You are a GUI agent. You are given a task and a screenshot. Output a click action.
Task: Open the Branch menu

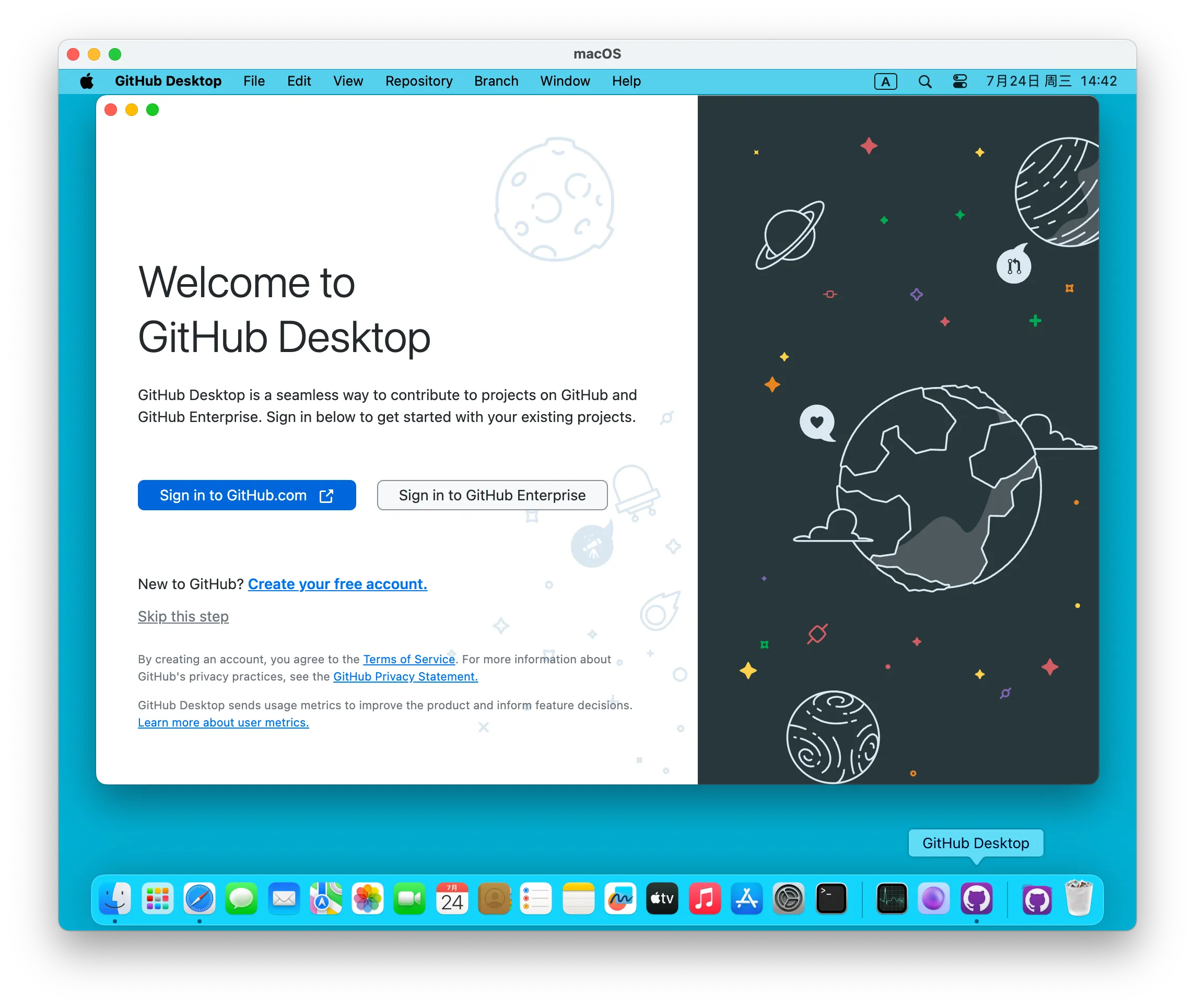pyautogui.click(x=496, y=81)
